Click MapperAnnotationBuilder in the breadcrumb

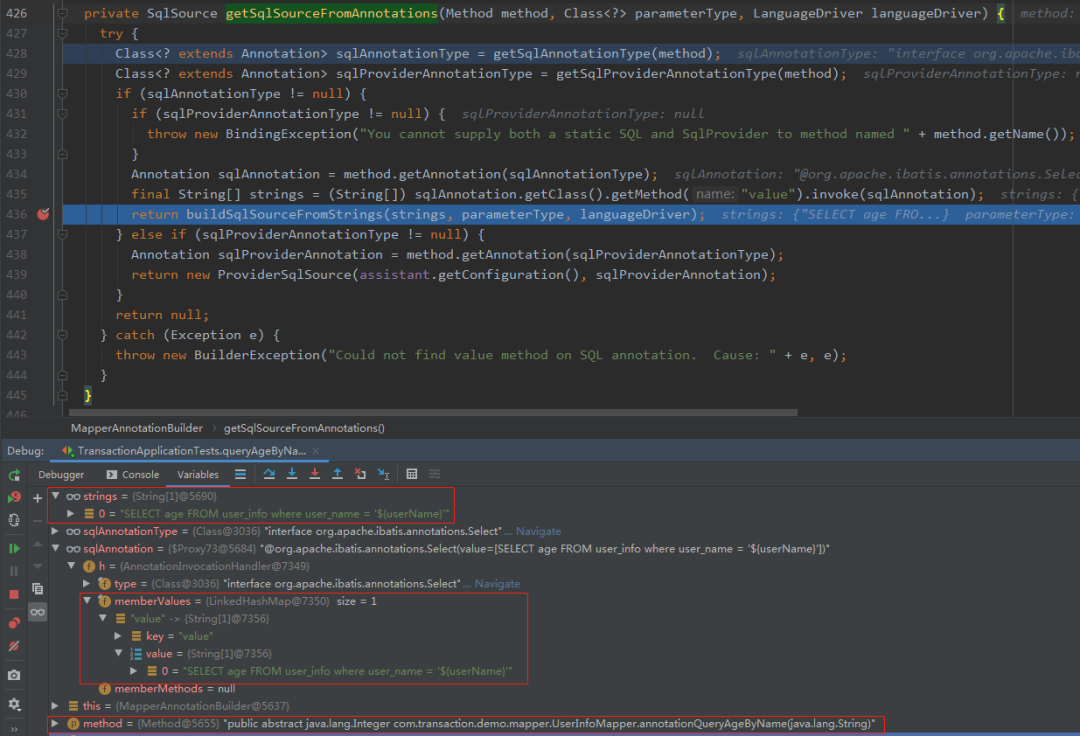(x=136, y=428)
